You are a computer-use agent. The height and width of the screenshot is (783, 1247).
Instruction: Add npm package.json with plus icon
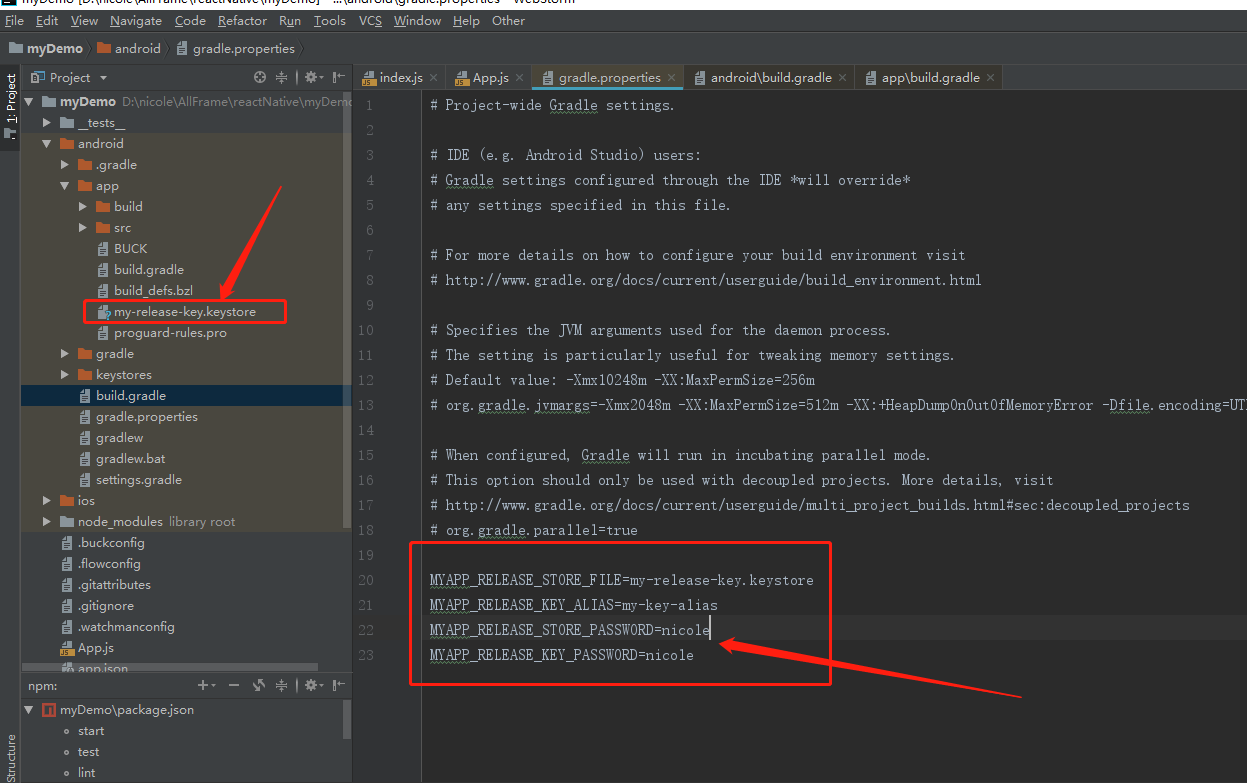[205, 685]
